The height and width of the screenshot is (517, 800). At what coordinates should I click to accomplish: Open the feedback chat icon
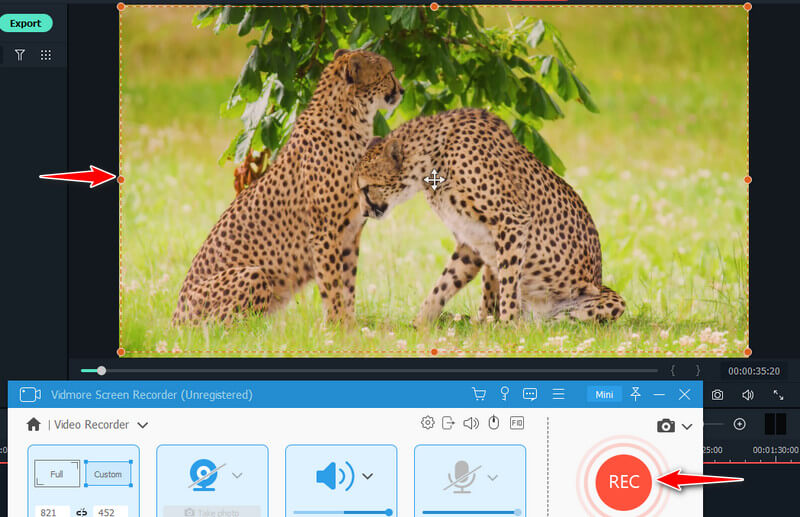click(531, 395)
